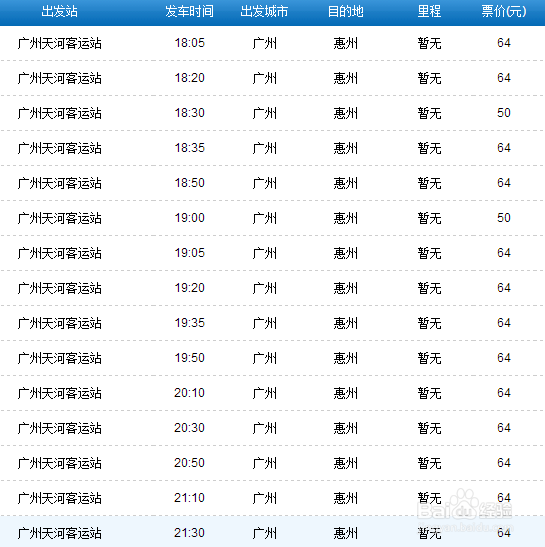Click the 出发城市 column header
Viewport: 545px width, 547px height.
[264, 12]
